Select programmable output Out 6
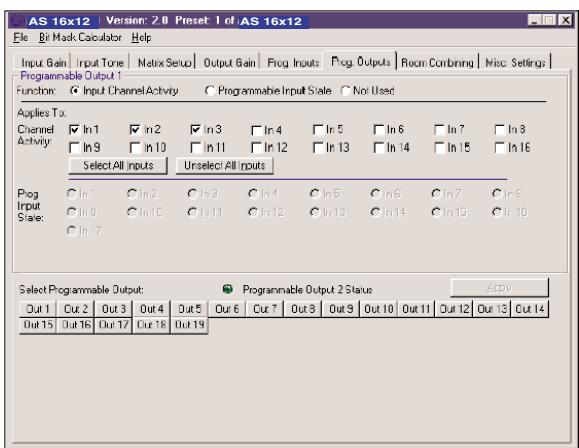The height and width of the screenshot is (448, 579). click(x=227, y=309)
